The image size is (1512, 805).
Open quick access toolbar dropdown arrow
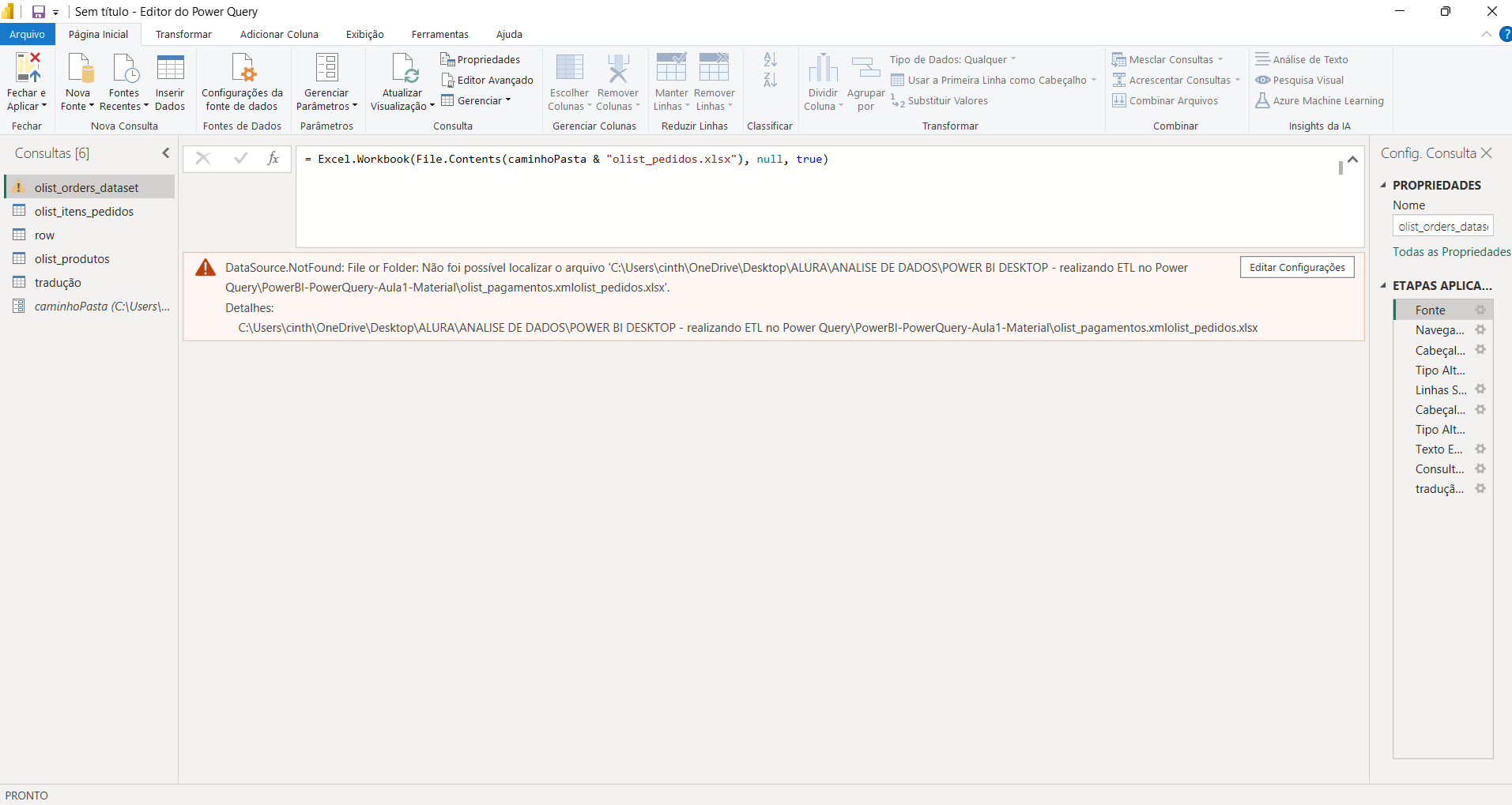point(56,13)
